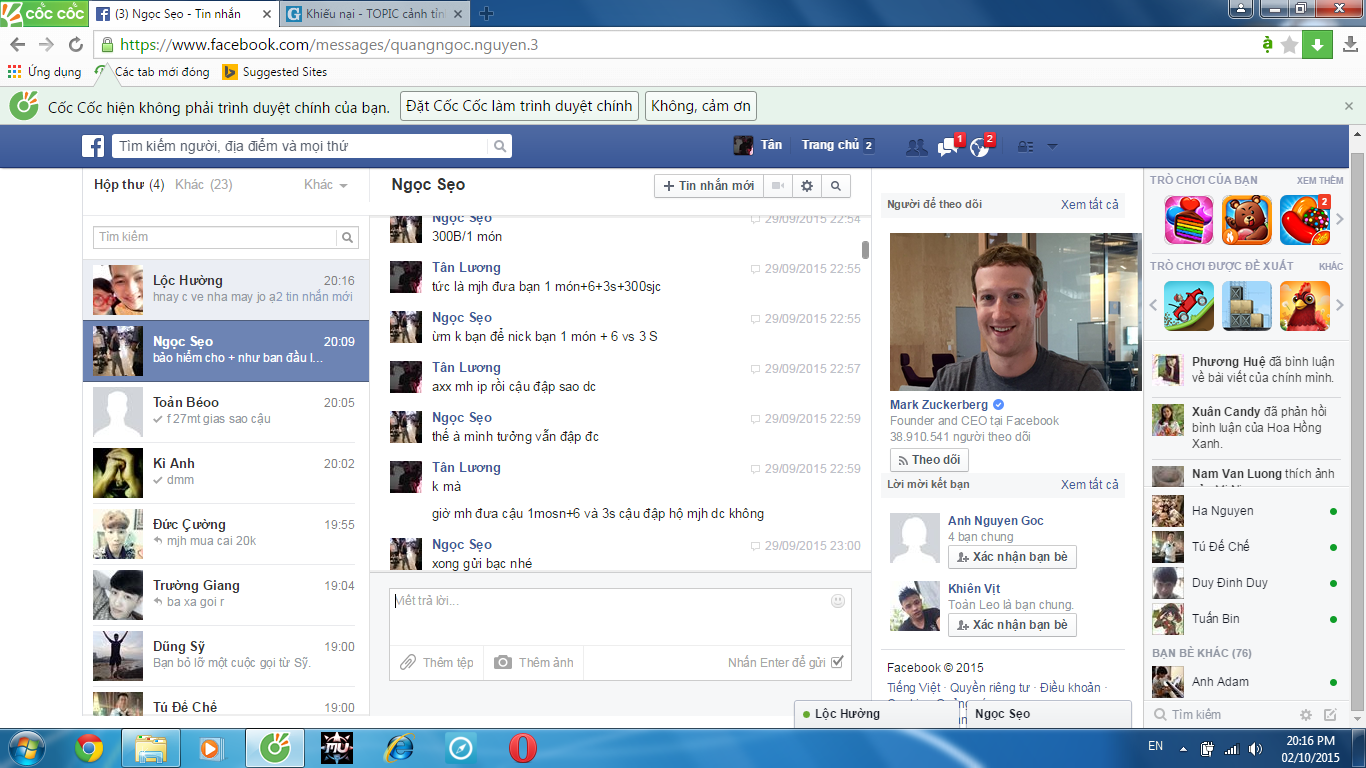The image size is (1366, 768).
Task: Open the chat sidebar options gear
Action: pos(1305,715)
